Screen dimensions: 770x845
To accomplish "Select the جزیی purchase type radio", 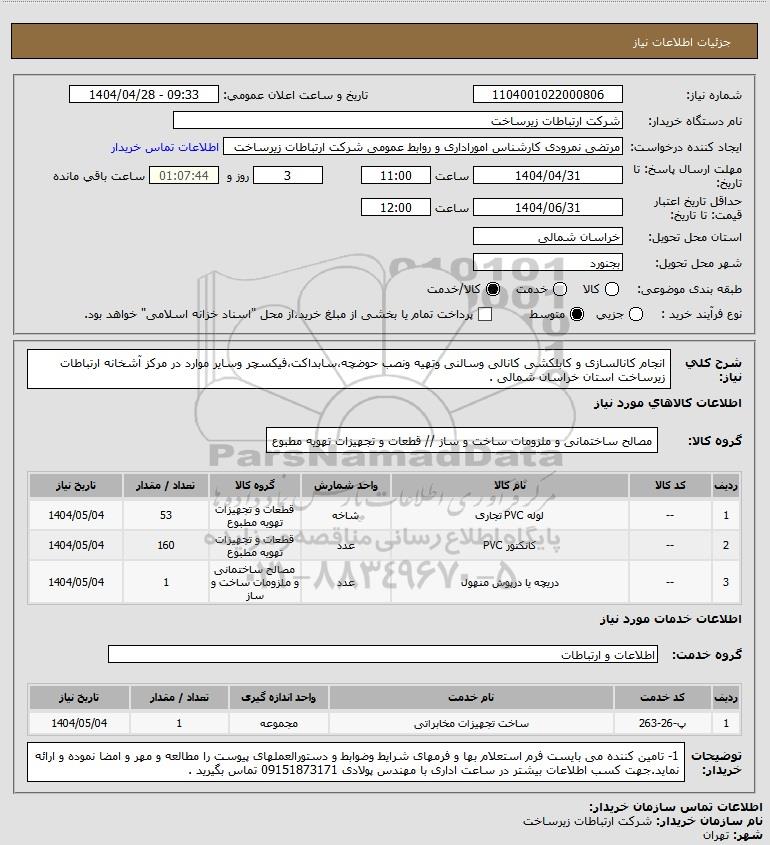I will coord(636,314).
